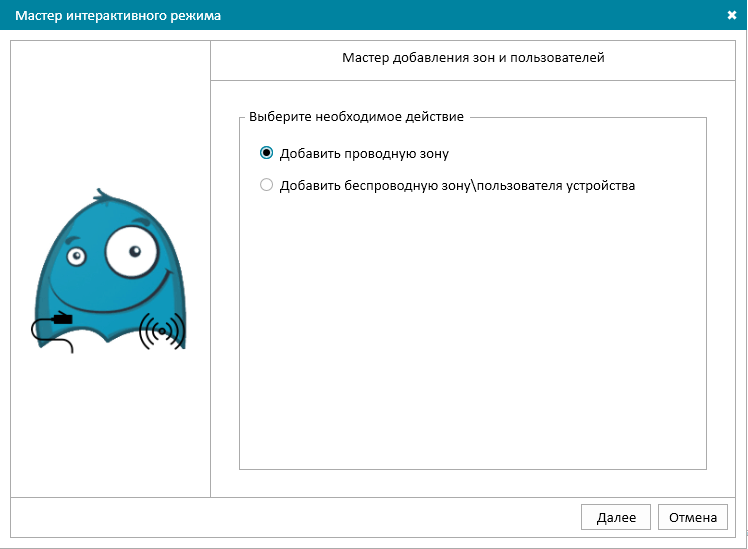
Task: Click the "Мастер добавления зон и пользователей" heading
Action: [x=473, y=58]
